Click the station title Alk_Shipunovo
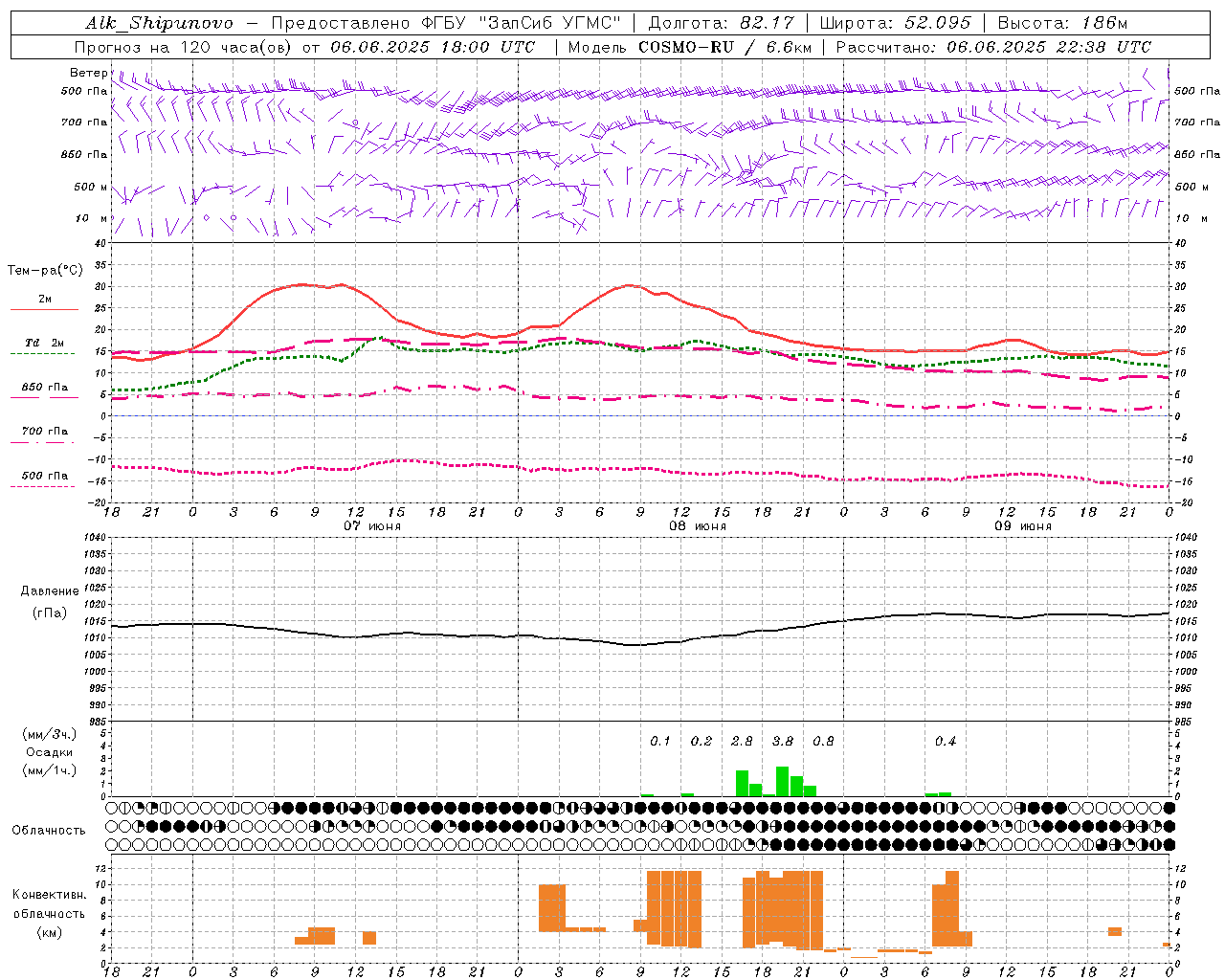 pos(159,23)
